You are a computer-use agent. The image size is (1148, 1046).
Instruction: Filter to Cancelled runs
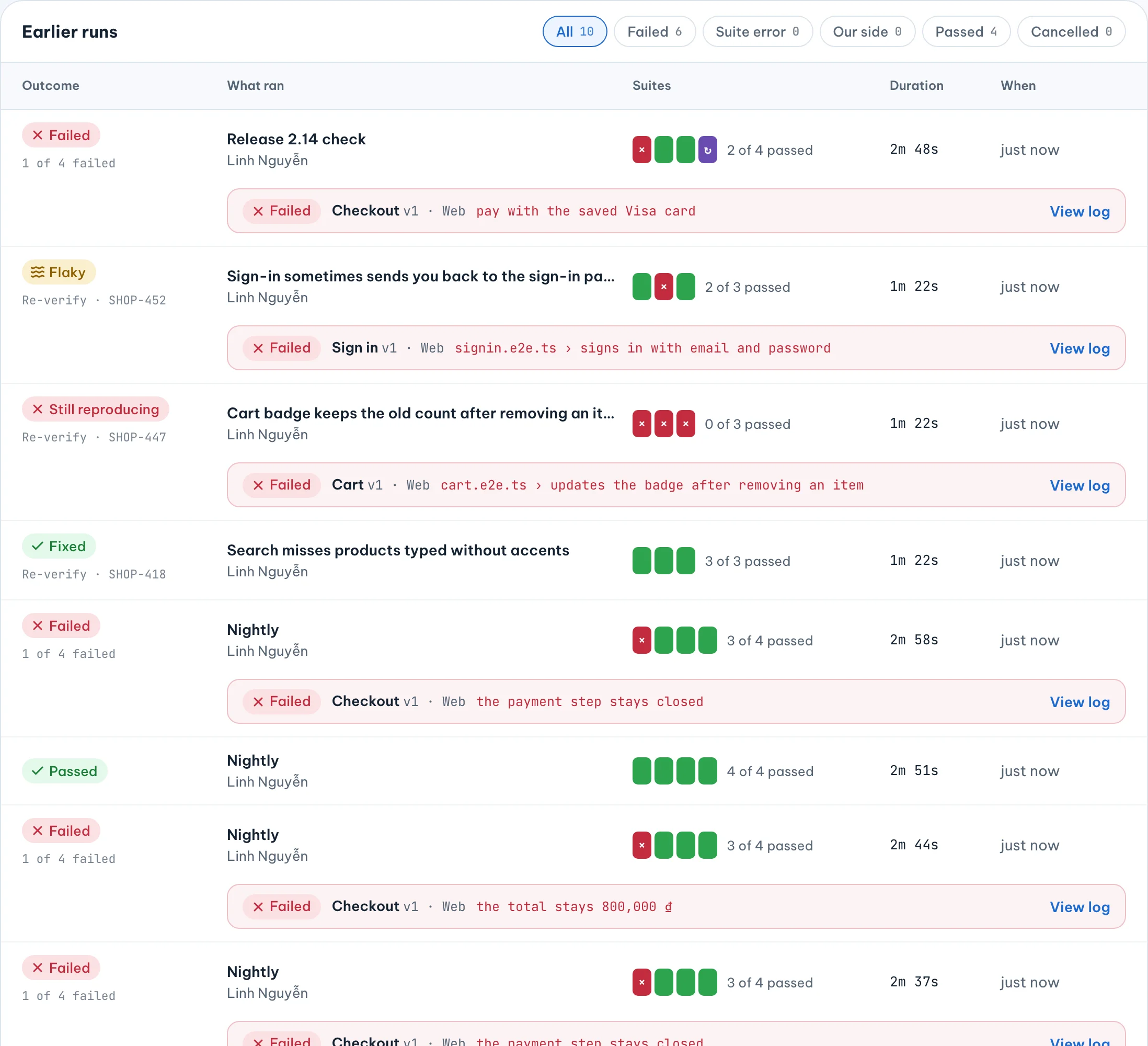click(1071, 32)
